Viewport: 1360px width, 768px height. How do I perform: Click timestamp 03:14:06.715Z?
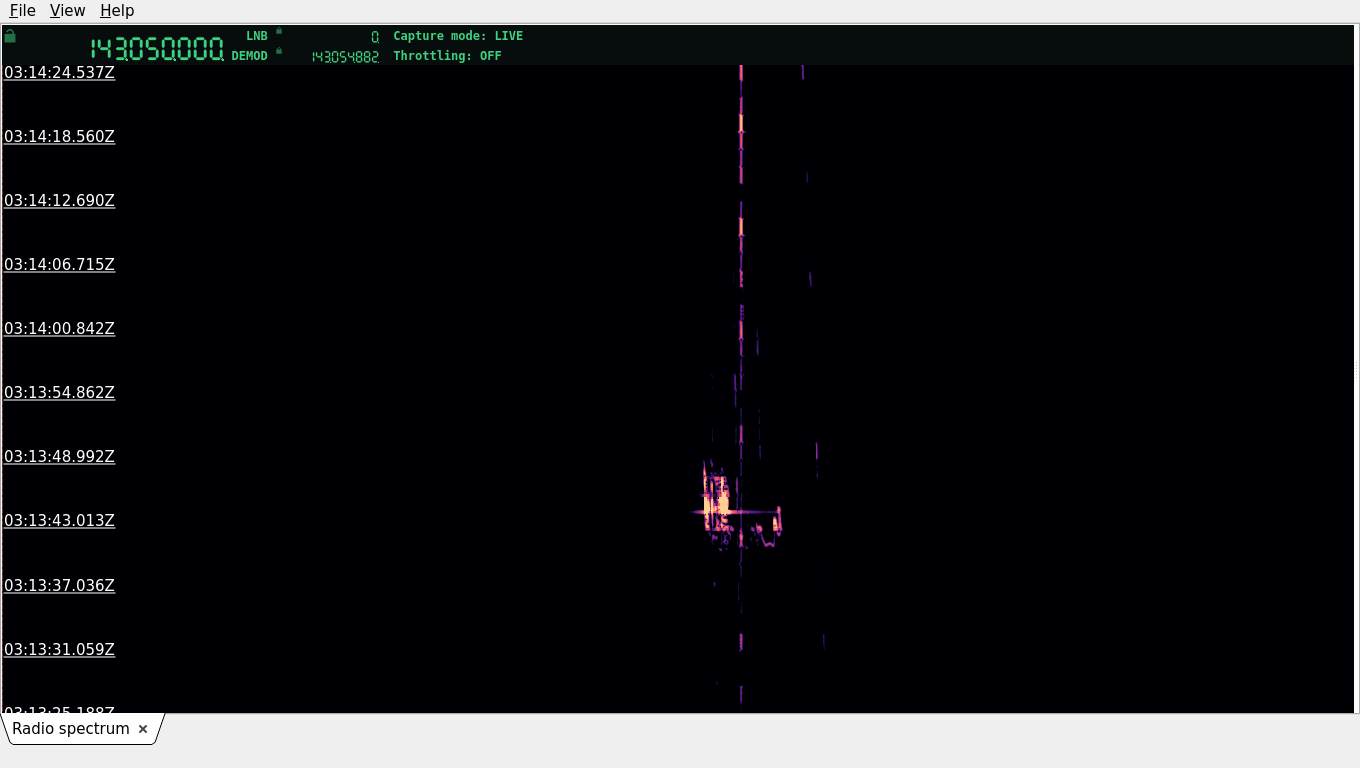[60, 264]
